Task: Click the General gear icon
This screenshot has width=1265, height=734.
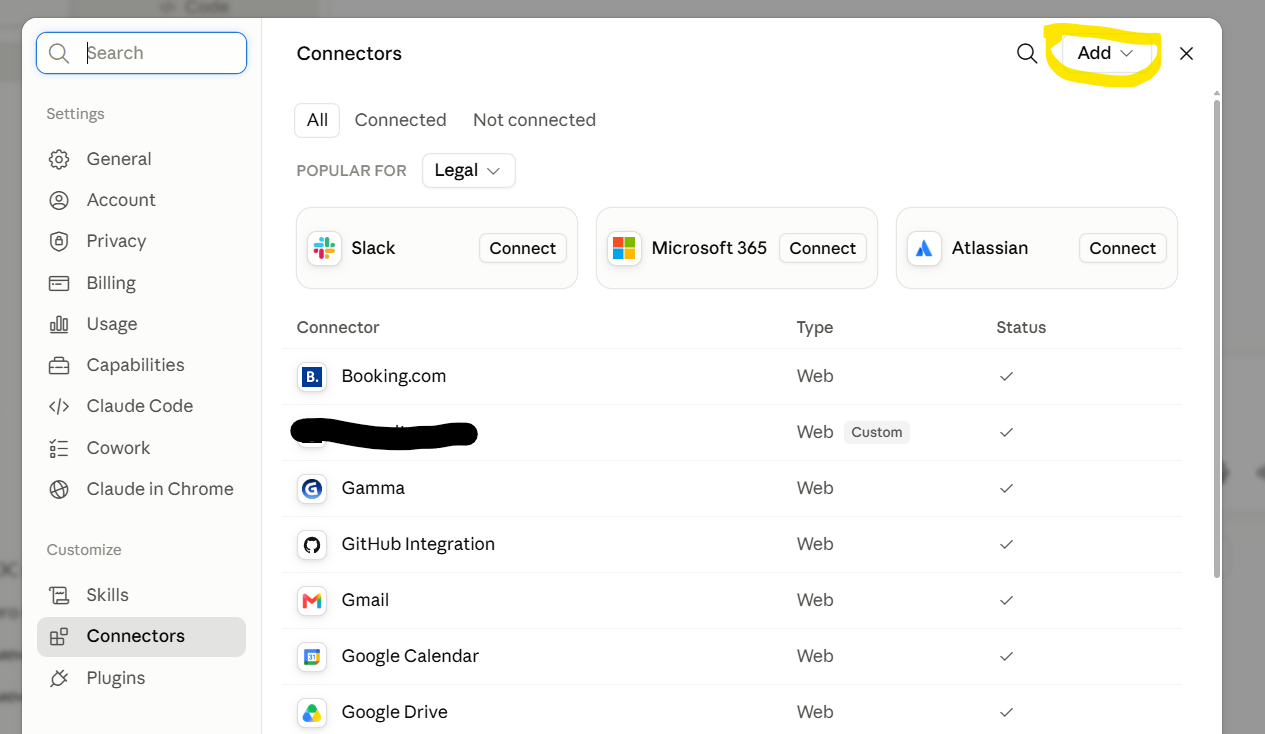Action: click(59, 159)
